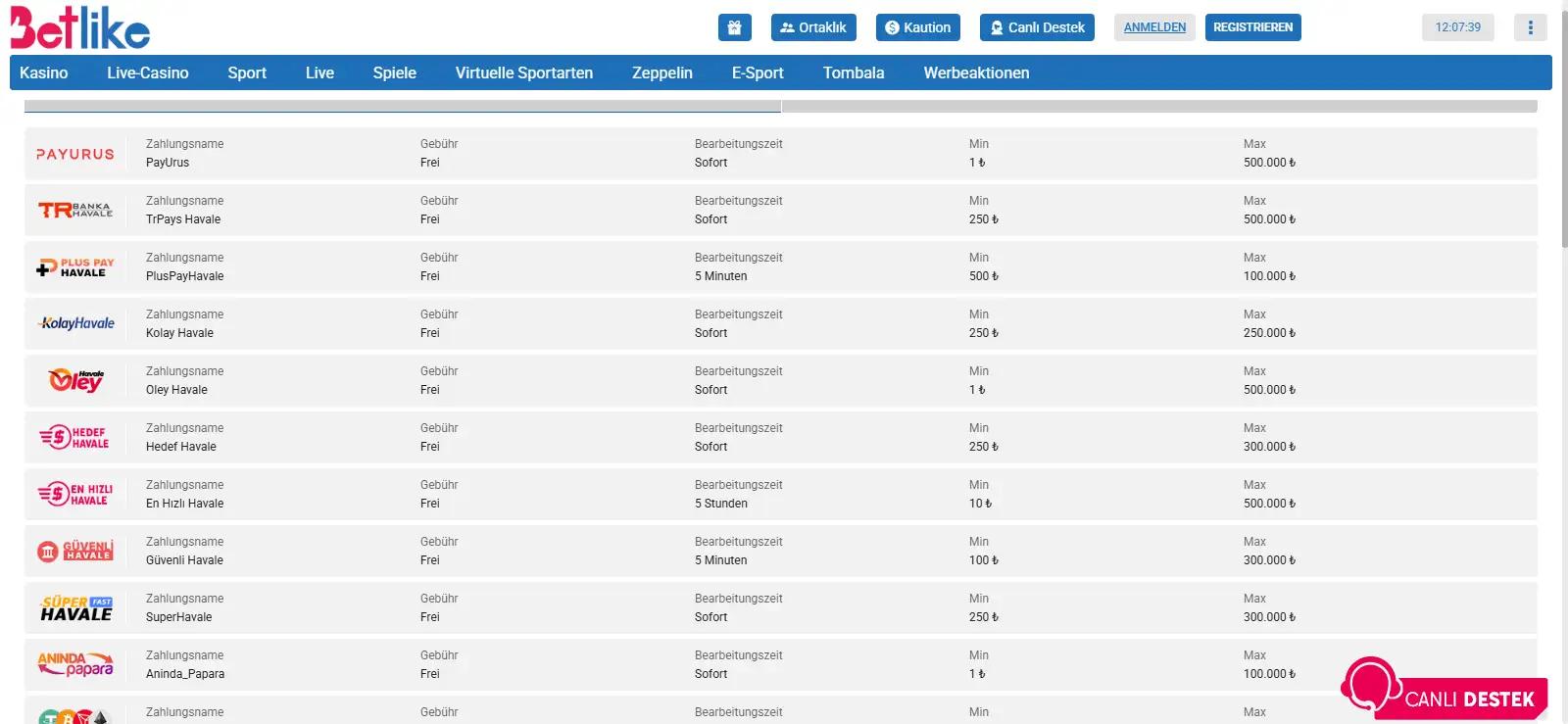Open the three-dot more options menu
The width and height of the screenshot is (1568, 724).
1530,27
